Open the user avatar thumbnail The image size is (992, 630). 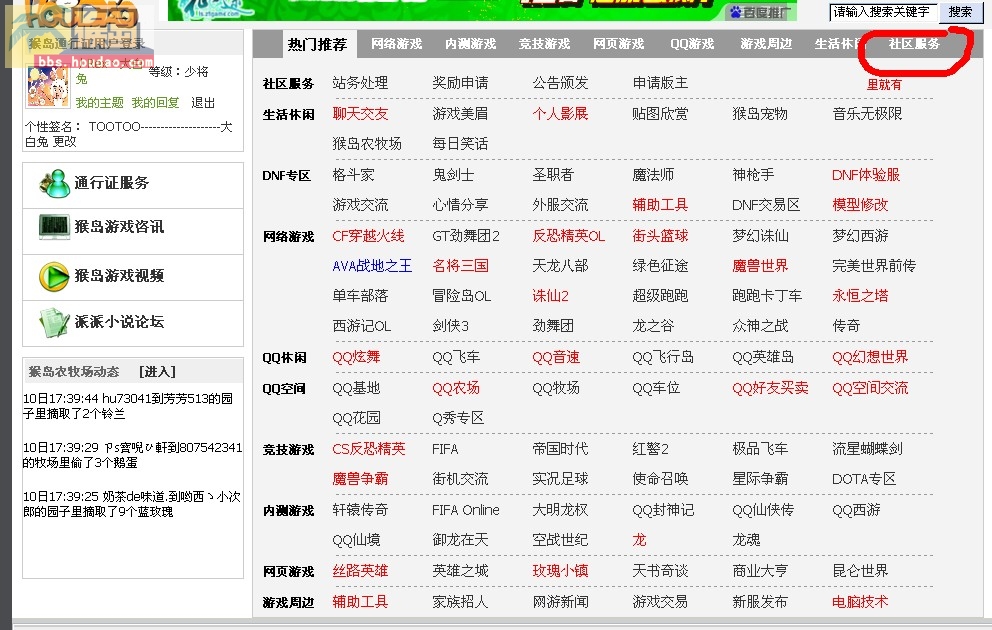click(x=48, y=86)
